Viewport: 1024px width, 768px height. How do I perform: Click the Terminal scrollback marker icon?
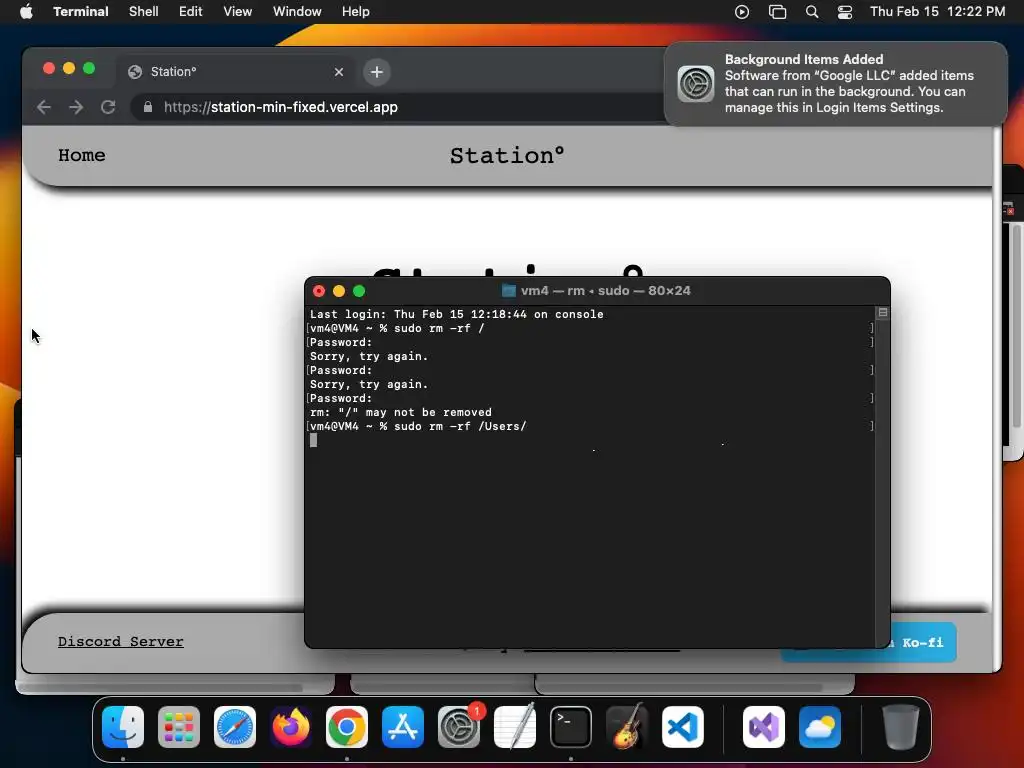click(883, 313)
